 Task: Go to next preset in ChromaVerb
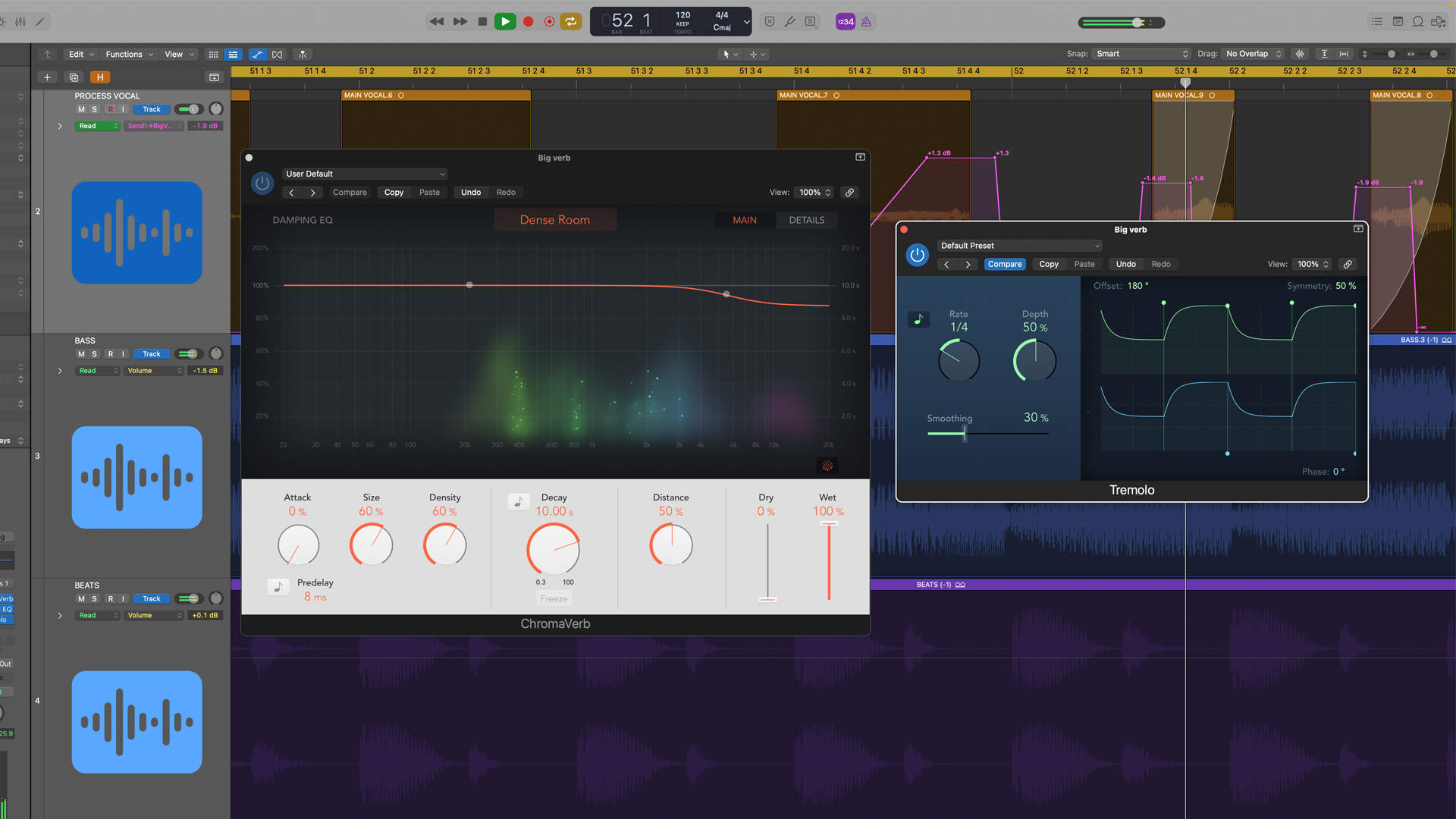point(312,193)
